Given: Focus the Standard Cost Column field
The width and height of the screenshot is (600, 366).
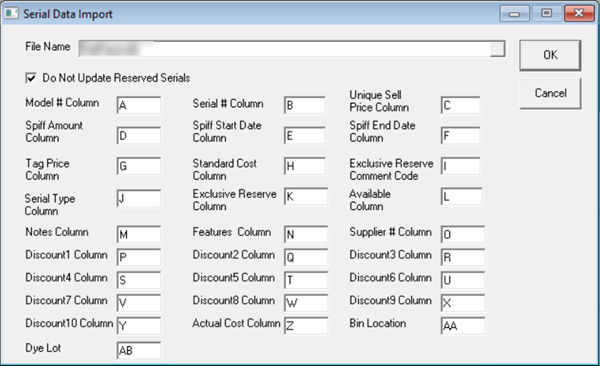Looking at the screenshot, I should 305,166.
